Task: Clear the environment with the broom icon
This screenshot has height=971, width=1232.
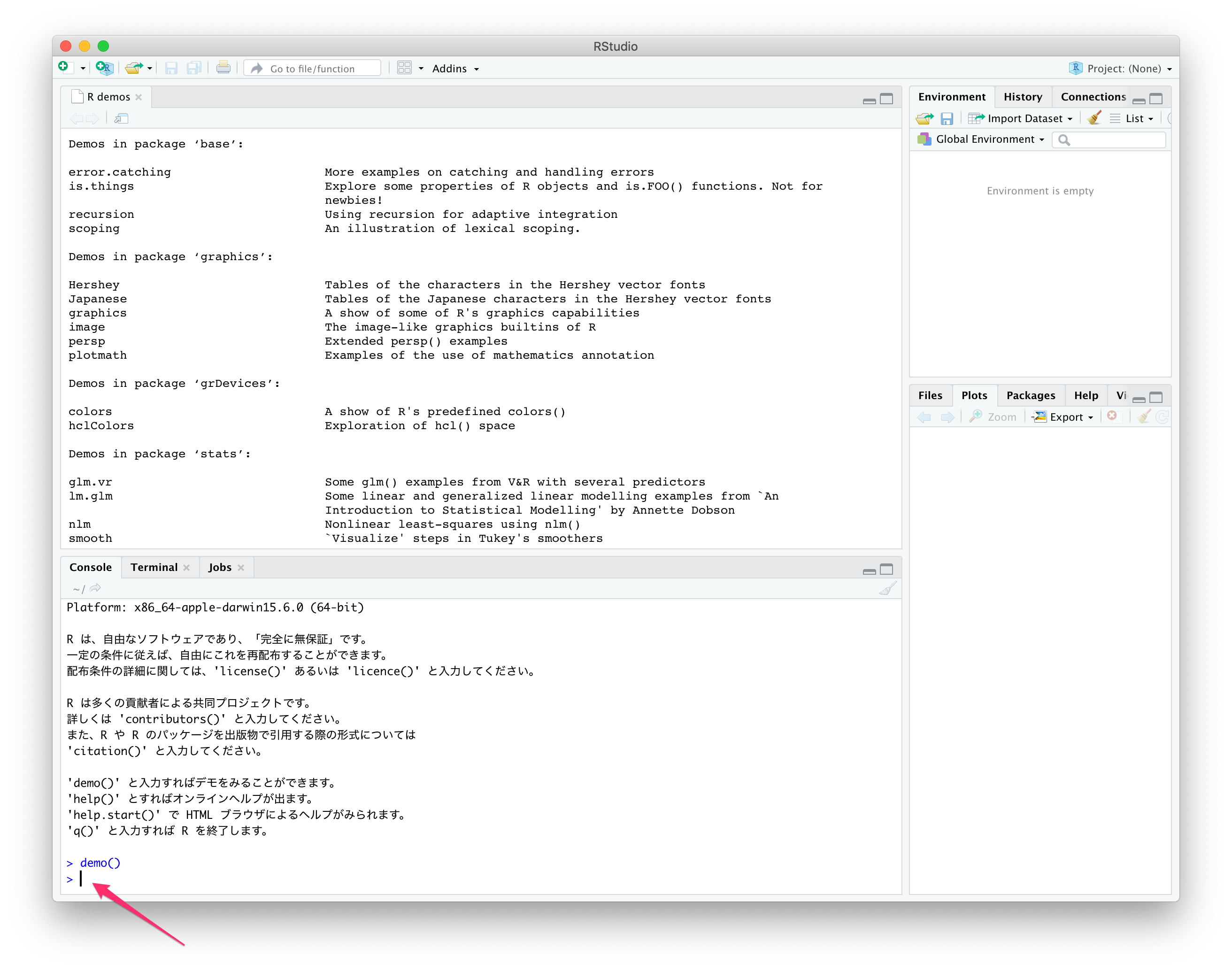Action: pos(1094,118)
